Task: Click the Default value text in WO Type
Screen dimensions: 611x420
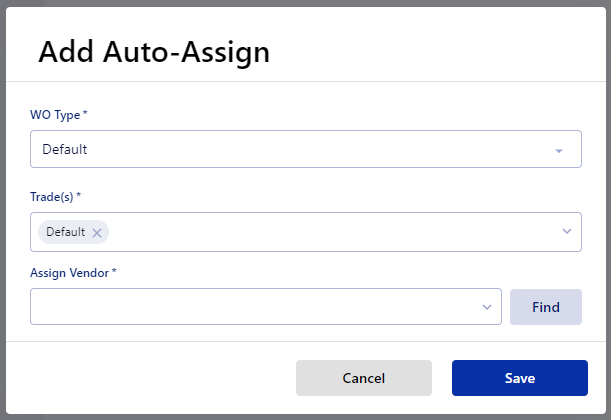Action: (x=65, y=149)
